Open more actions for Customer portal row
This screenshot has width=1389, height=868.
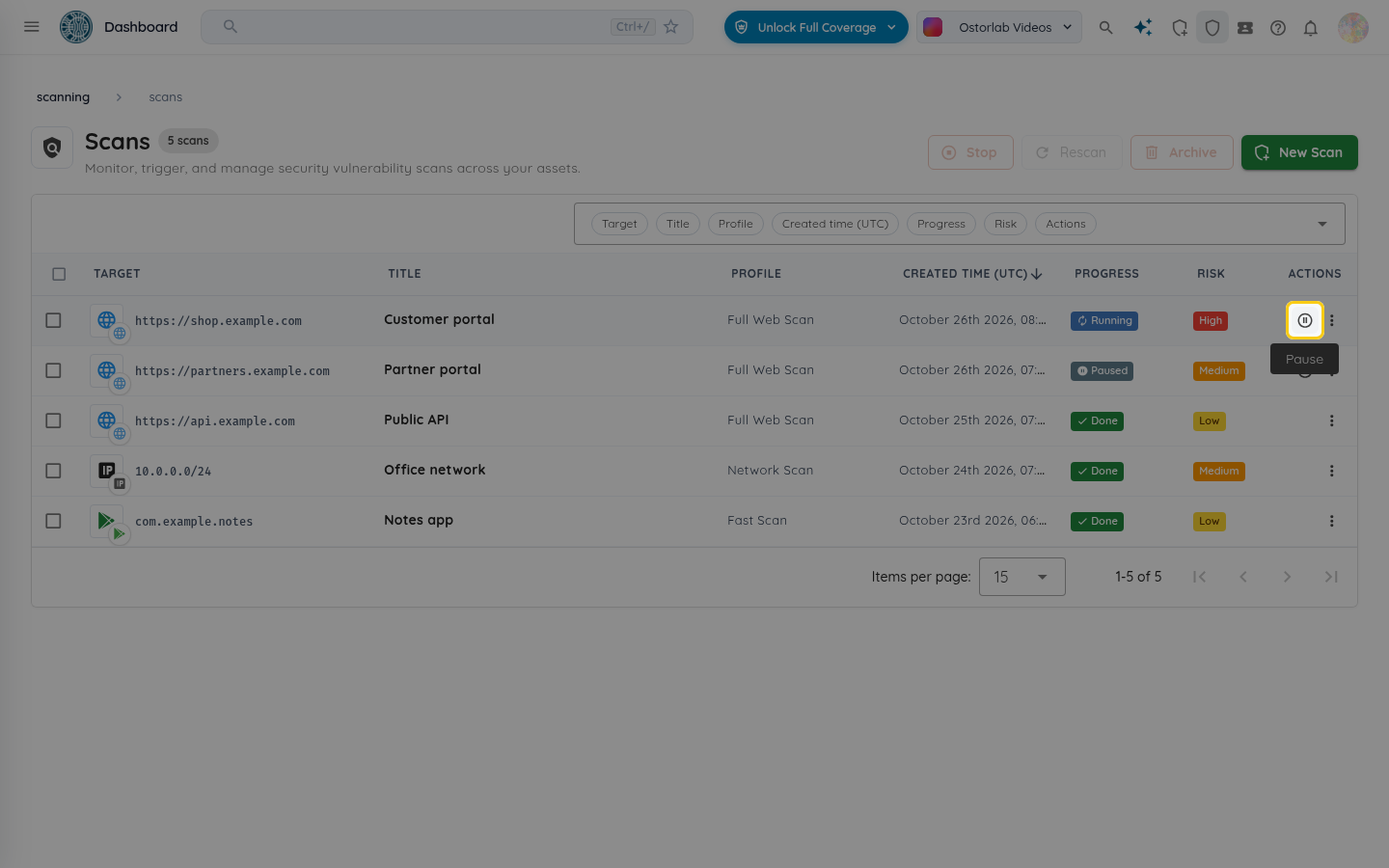(1332, 320)
